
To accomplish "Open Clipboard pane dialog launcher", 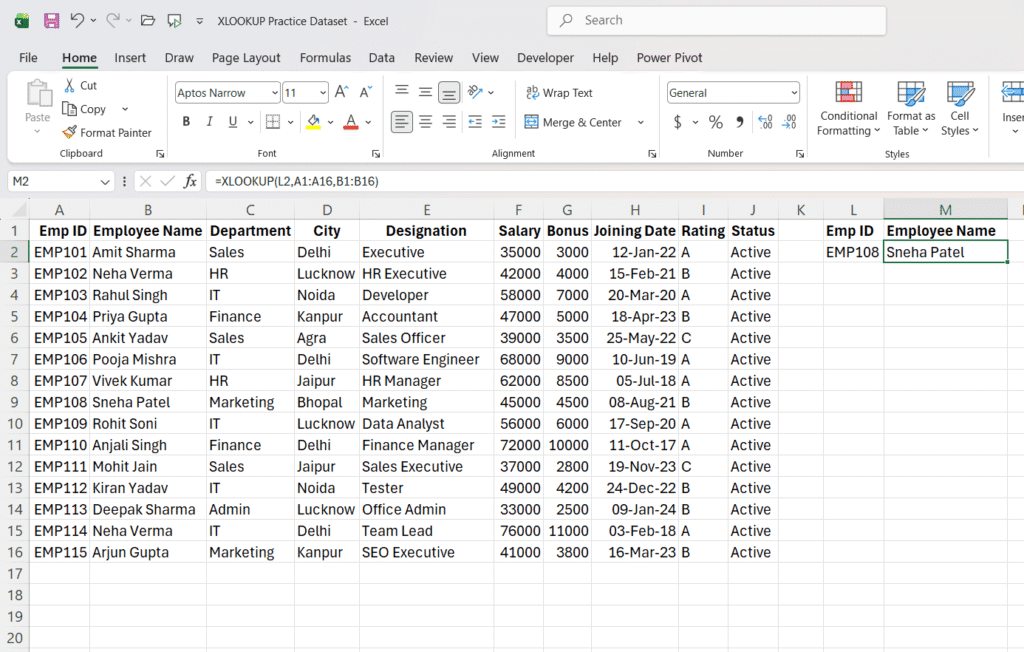I will (160, 154).
